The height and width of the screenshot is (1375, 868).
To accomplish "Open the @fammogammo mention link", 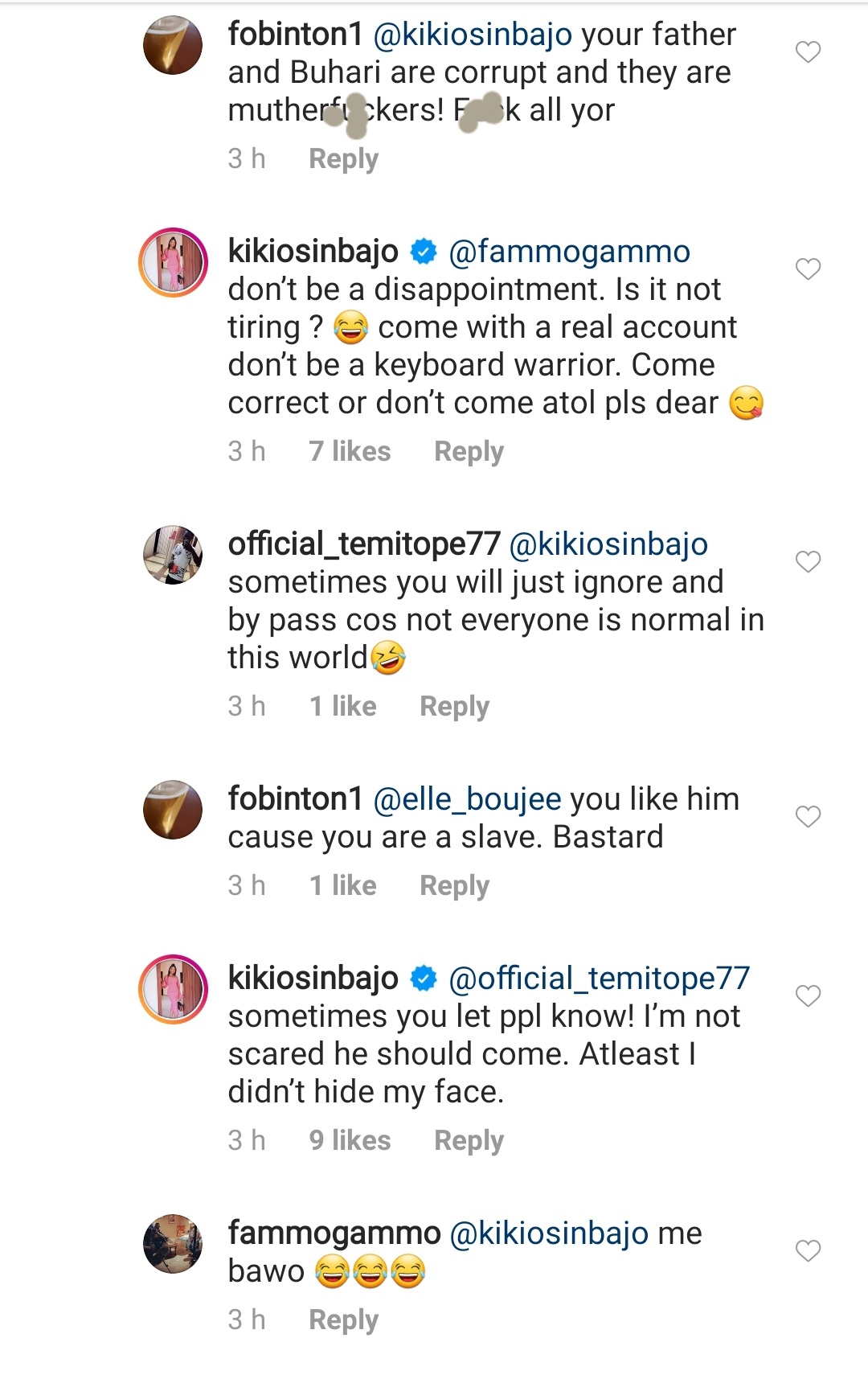I will tap(569, 252).
